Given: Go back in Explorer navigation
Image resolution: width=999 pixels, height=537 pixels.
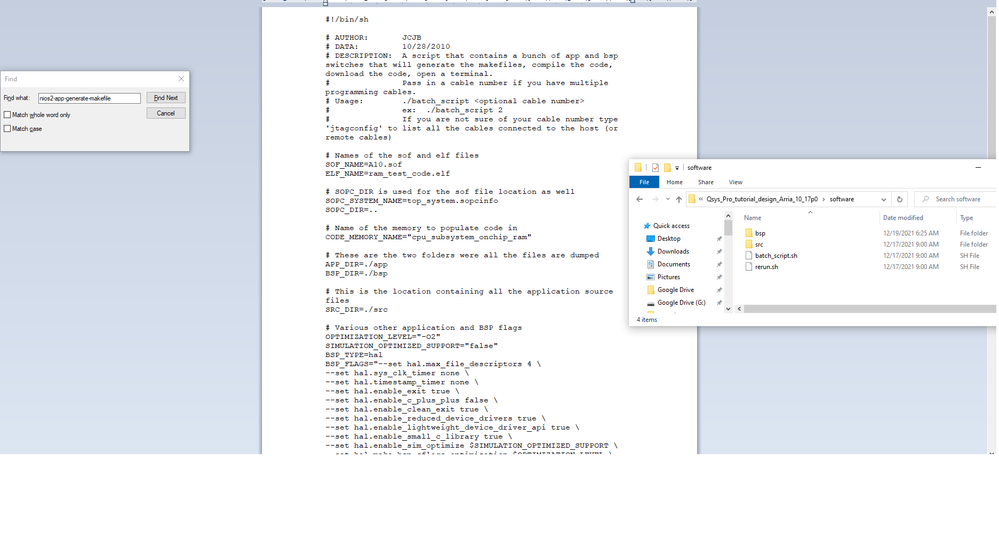Looking at the screenshot, I should click(640, 199).
